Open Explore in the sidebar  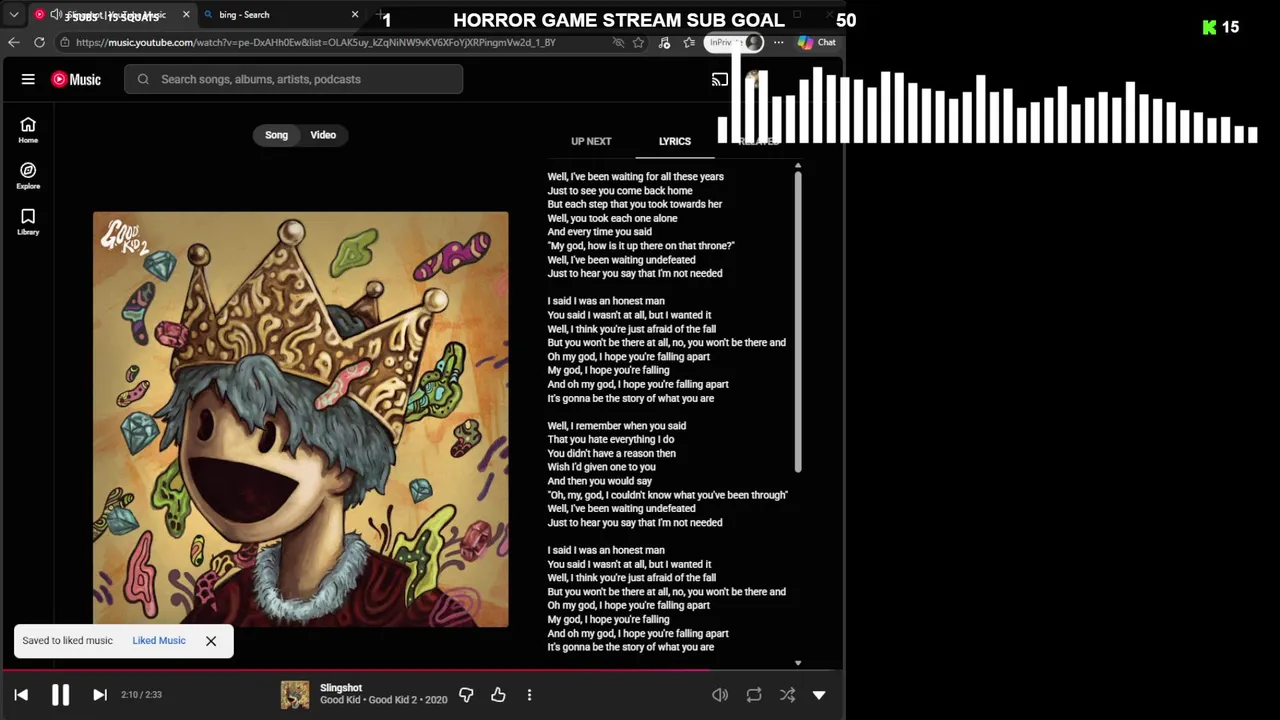click(28, 176)
